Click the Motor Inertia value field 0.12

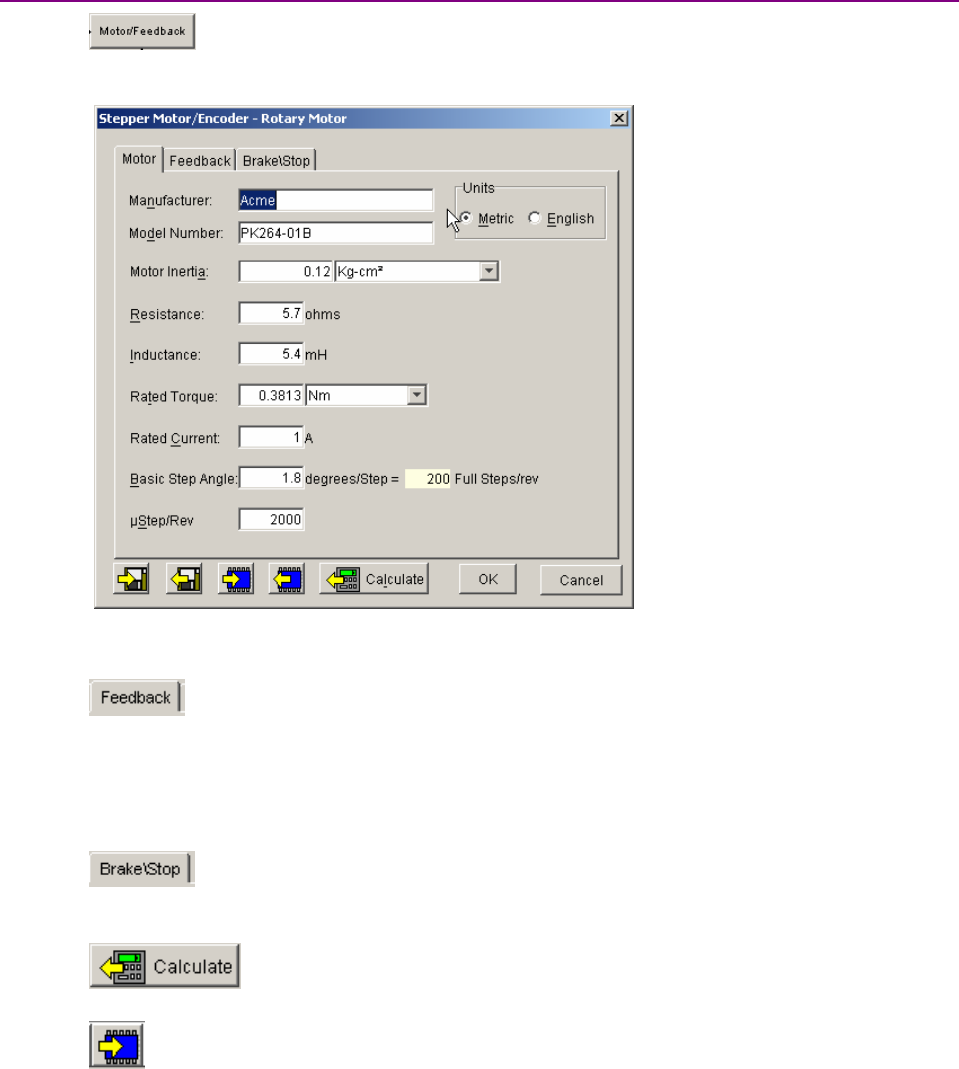click(x=286, y=271)
